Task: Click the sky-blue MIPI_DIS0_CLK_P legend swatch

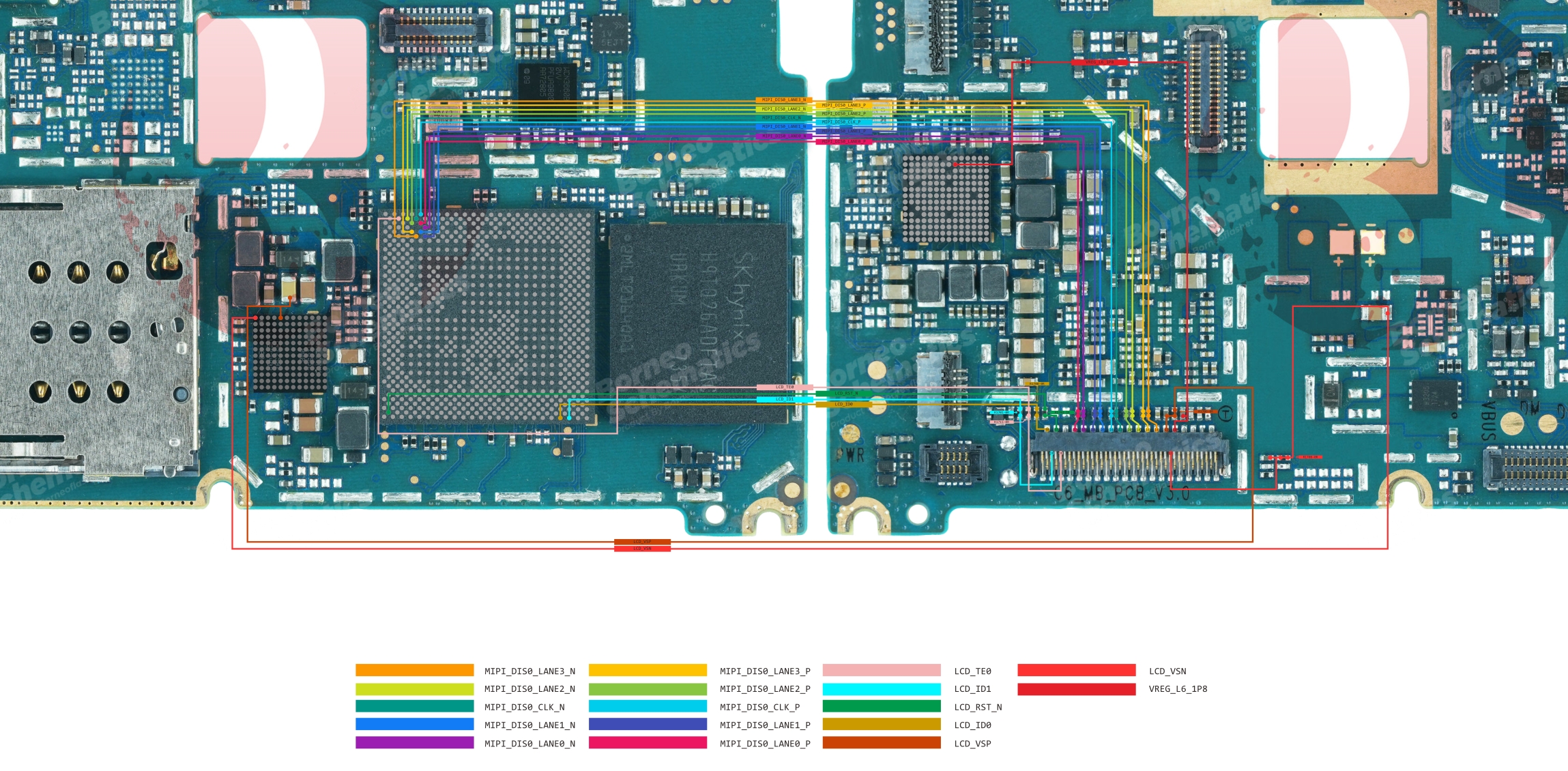Action: tap(648, 706)
